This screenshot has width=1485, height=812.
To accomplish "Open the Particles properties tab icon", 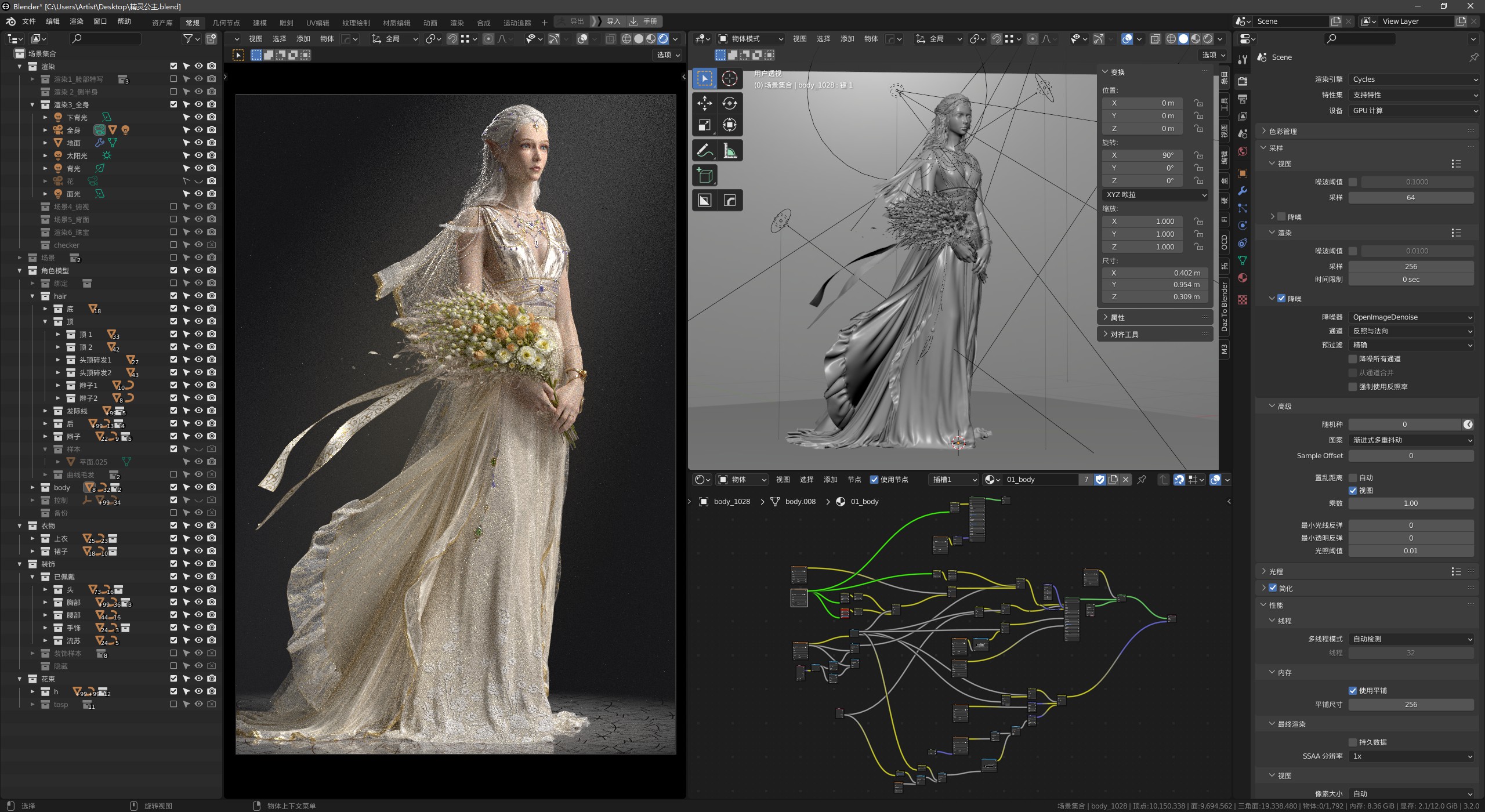I will pos(1243,208).
